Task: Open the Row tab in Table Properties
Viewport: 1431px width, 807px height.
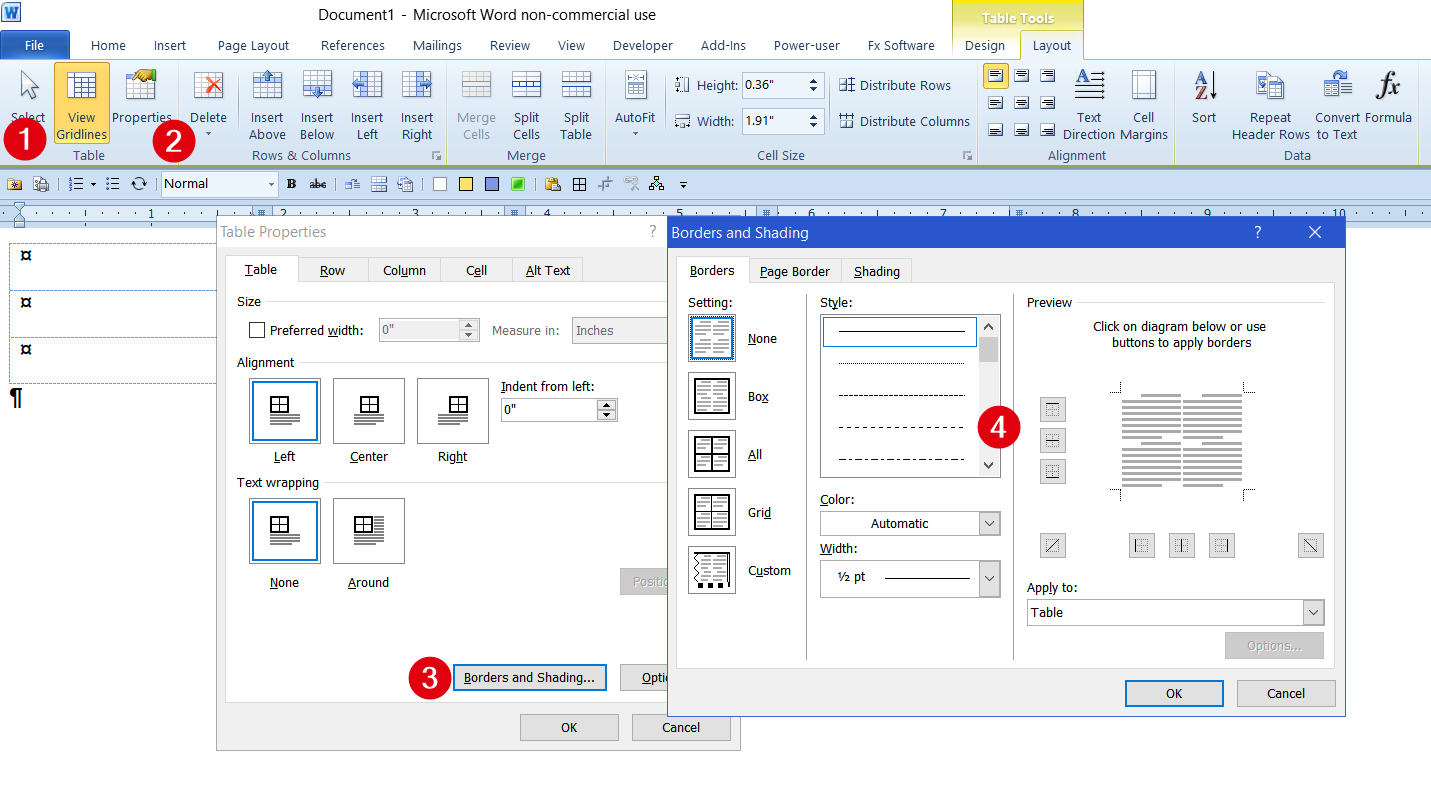Action: click(x=332, y=270)
